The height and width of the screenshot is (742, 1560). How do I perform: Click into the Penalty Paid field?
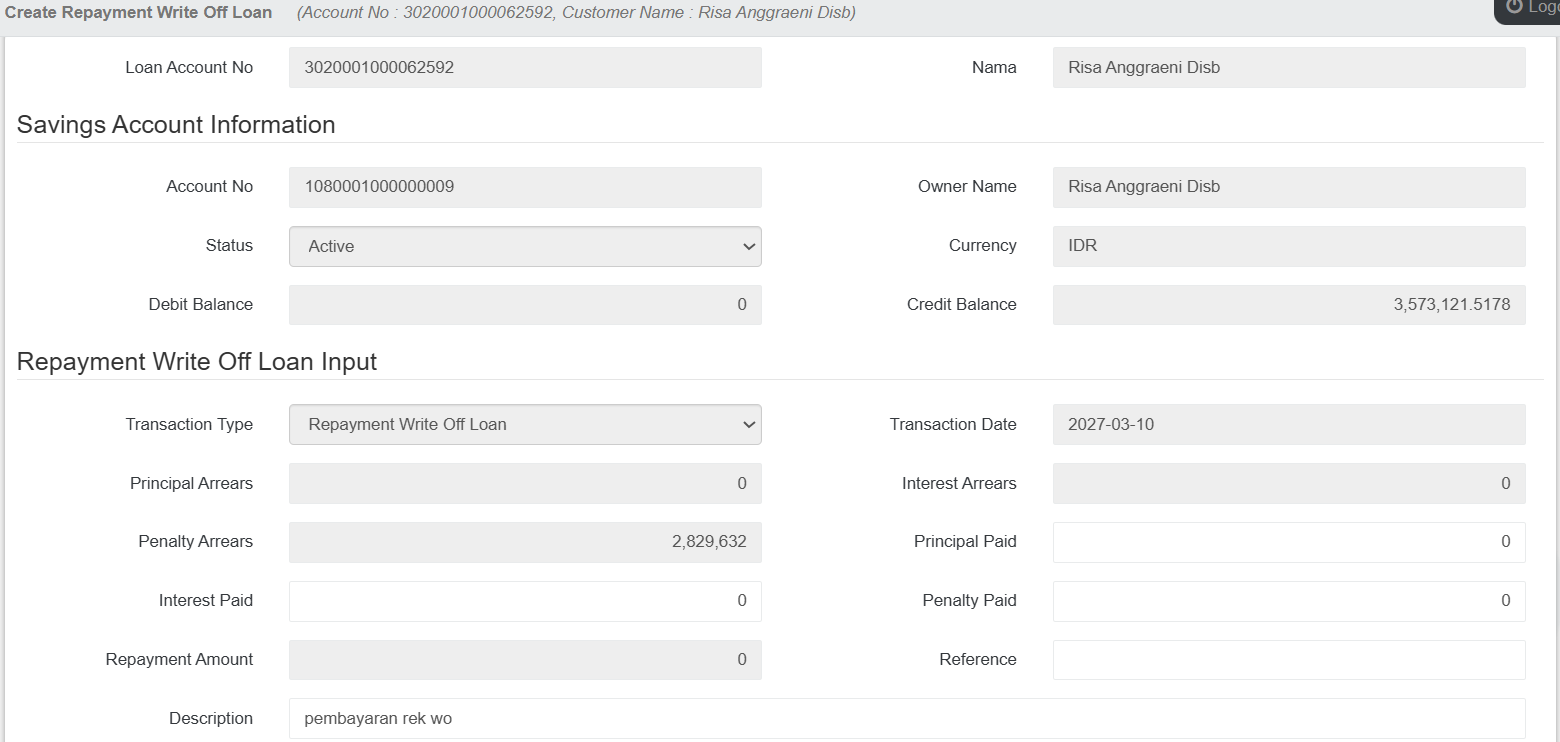coord(1288,600)
